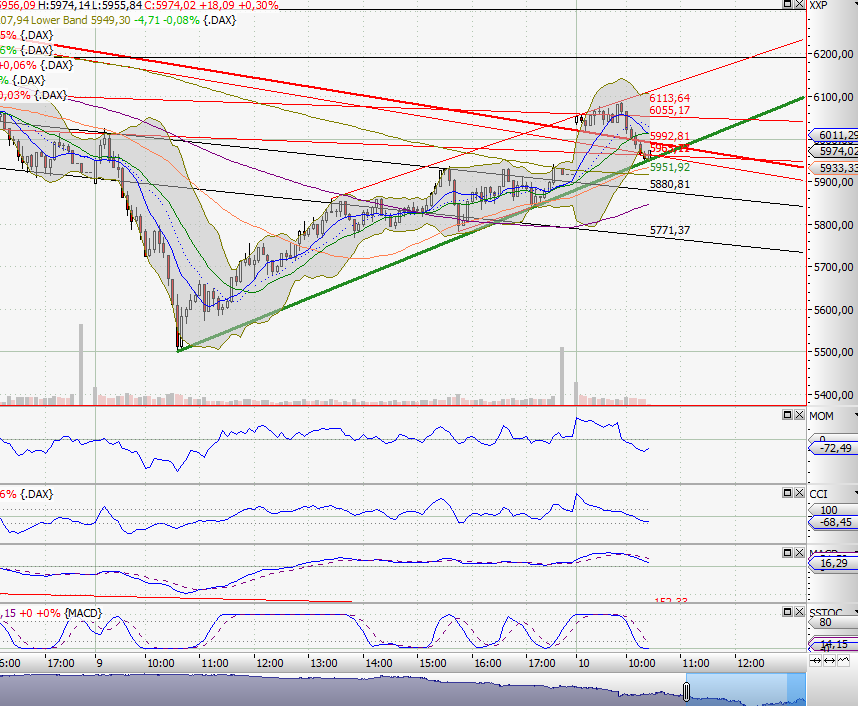This screenshot has width=858, height=706.
Task: Maximize the MACD indicator panel
Action: (x=787, y=552)
